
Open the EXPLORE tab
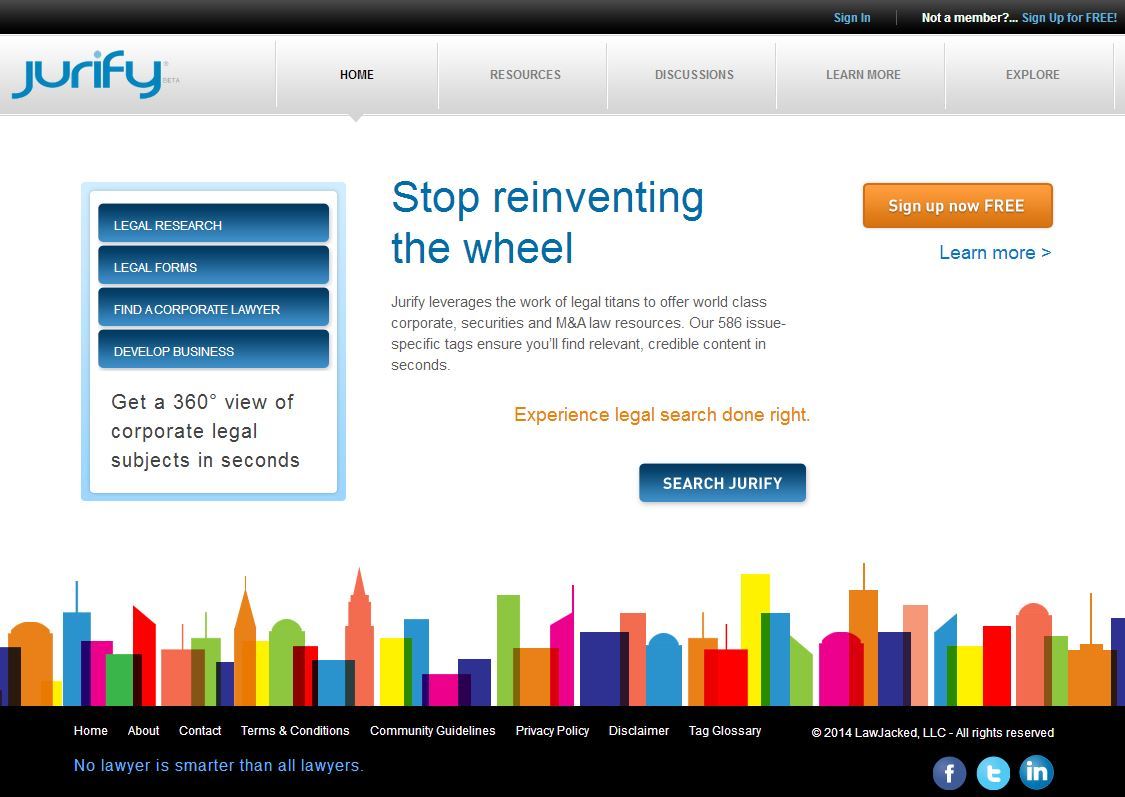[x=1032, y=75]
